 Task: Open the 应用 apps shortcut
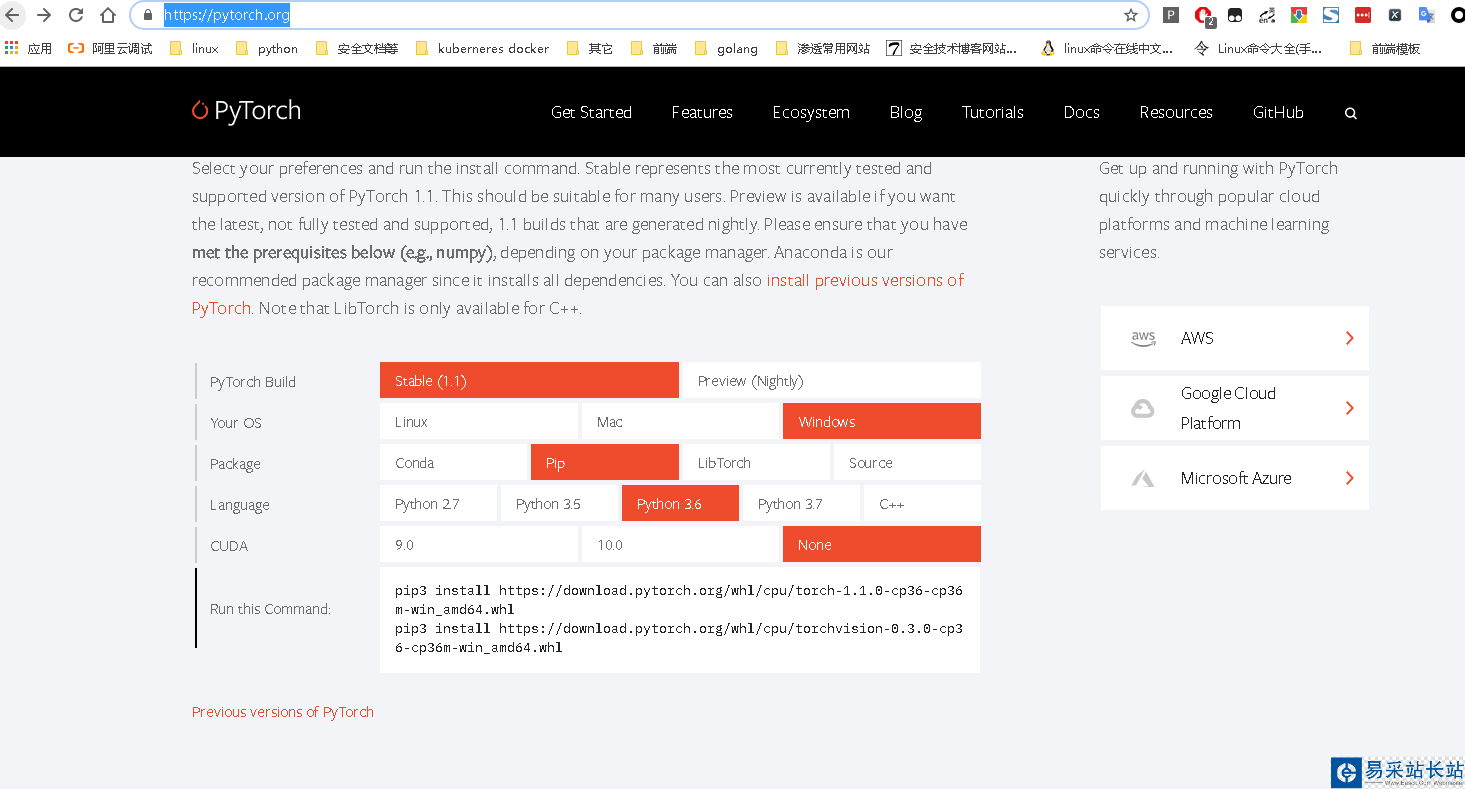[x=29, y=48]
